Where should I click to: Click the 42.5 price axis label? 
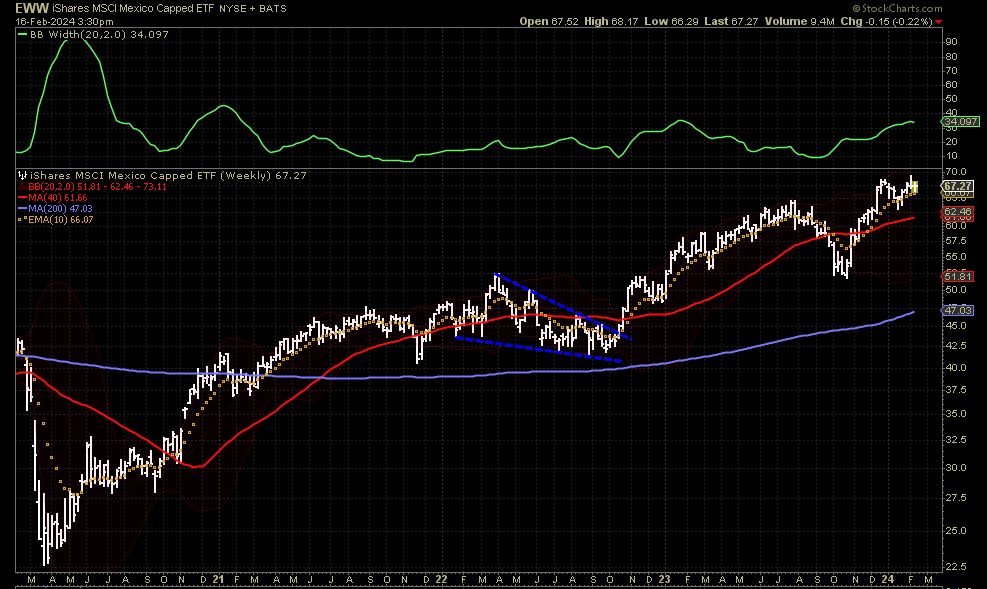click(x=956, y=345)
